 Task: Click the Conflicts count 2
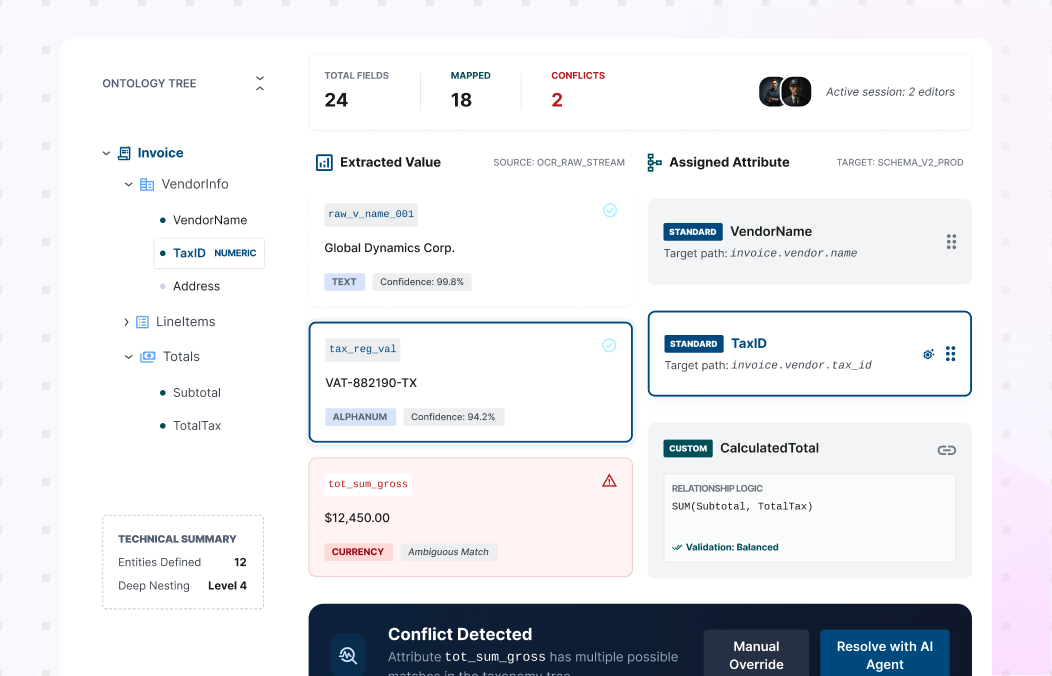point(557,101)
